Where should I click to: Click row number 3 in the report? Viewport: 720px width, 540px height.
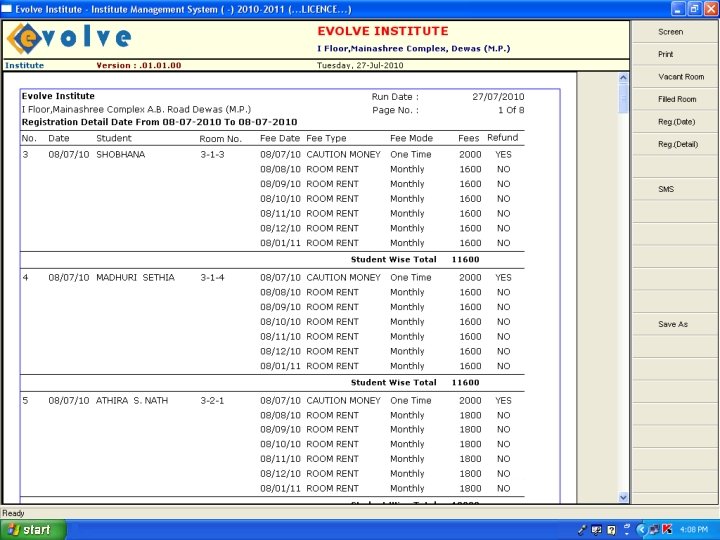tap(25, 155)
